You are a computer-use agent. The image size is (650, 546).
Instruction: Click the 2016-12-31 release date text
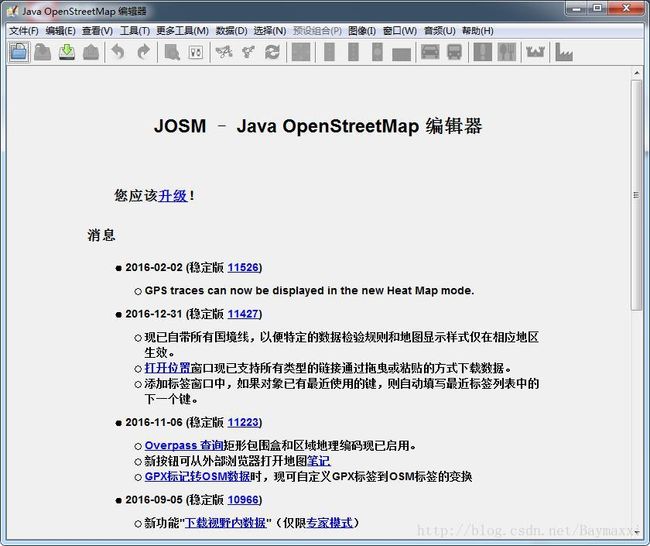[x=154, y=314]
